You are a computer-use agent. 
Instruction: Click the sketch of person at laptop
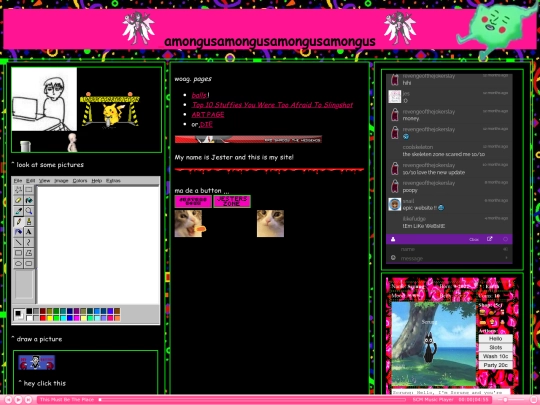click(x=44, y=99)
